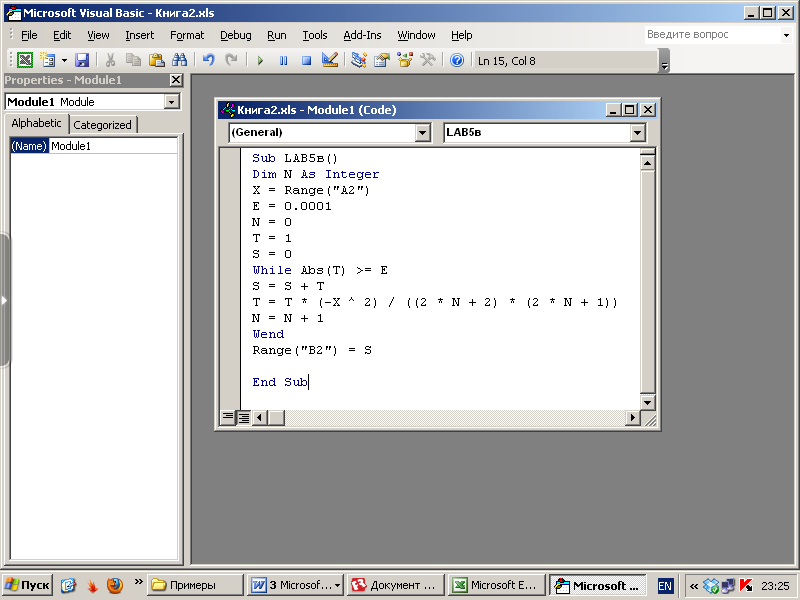Click the Firefox quick launch icon
The height and width of the screenshot is (600, 800).
click(114, 585)
